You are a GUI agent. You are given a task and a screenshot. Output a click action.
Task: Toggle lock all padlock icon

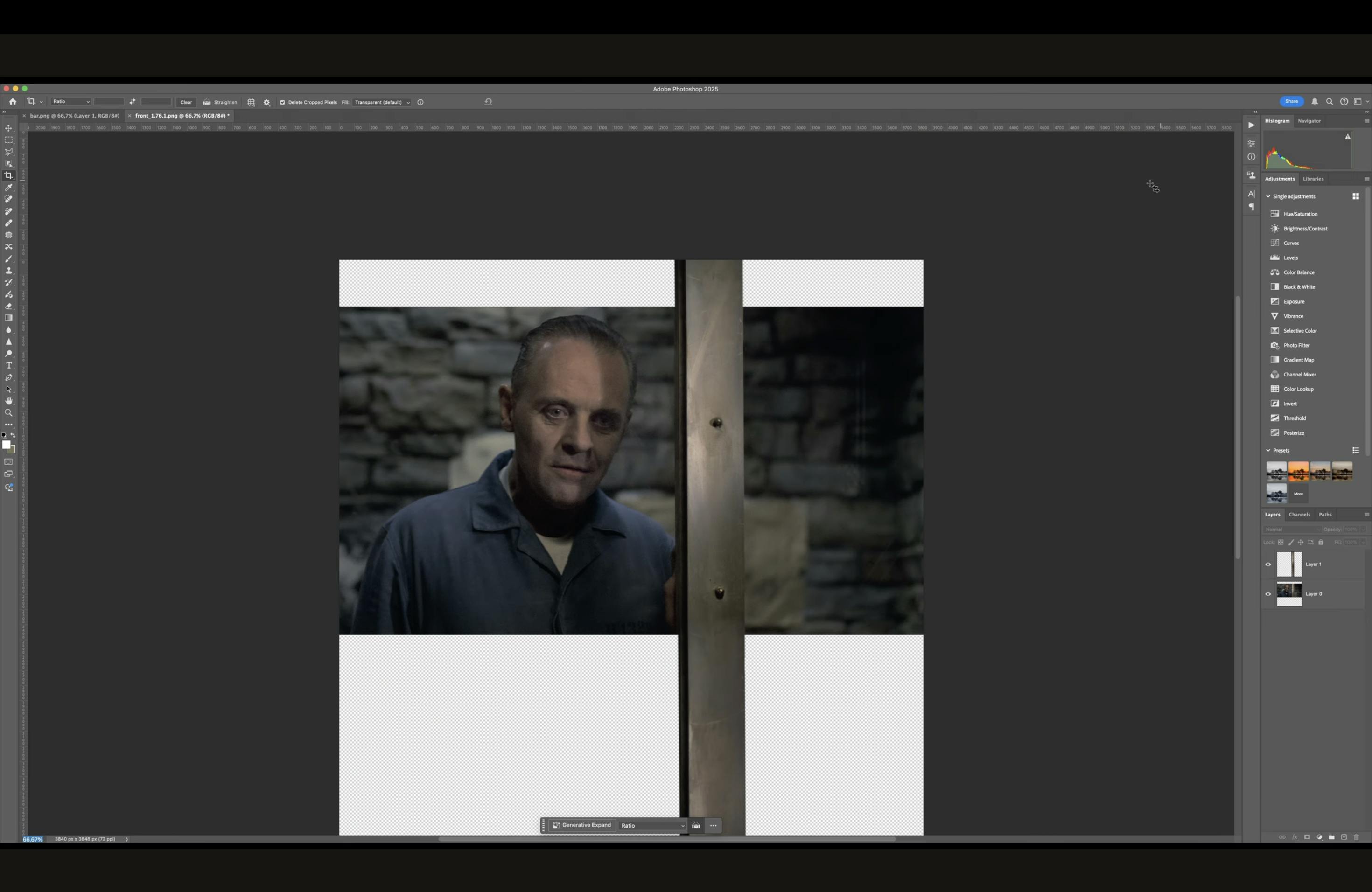1321,542
